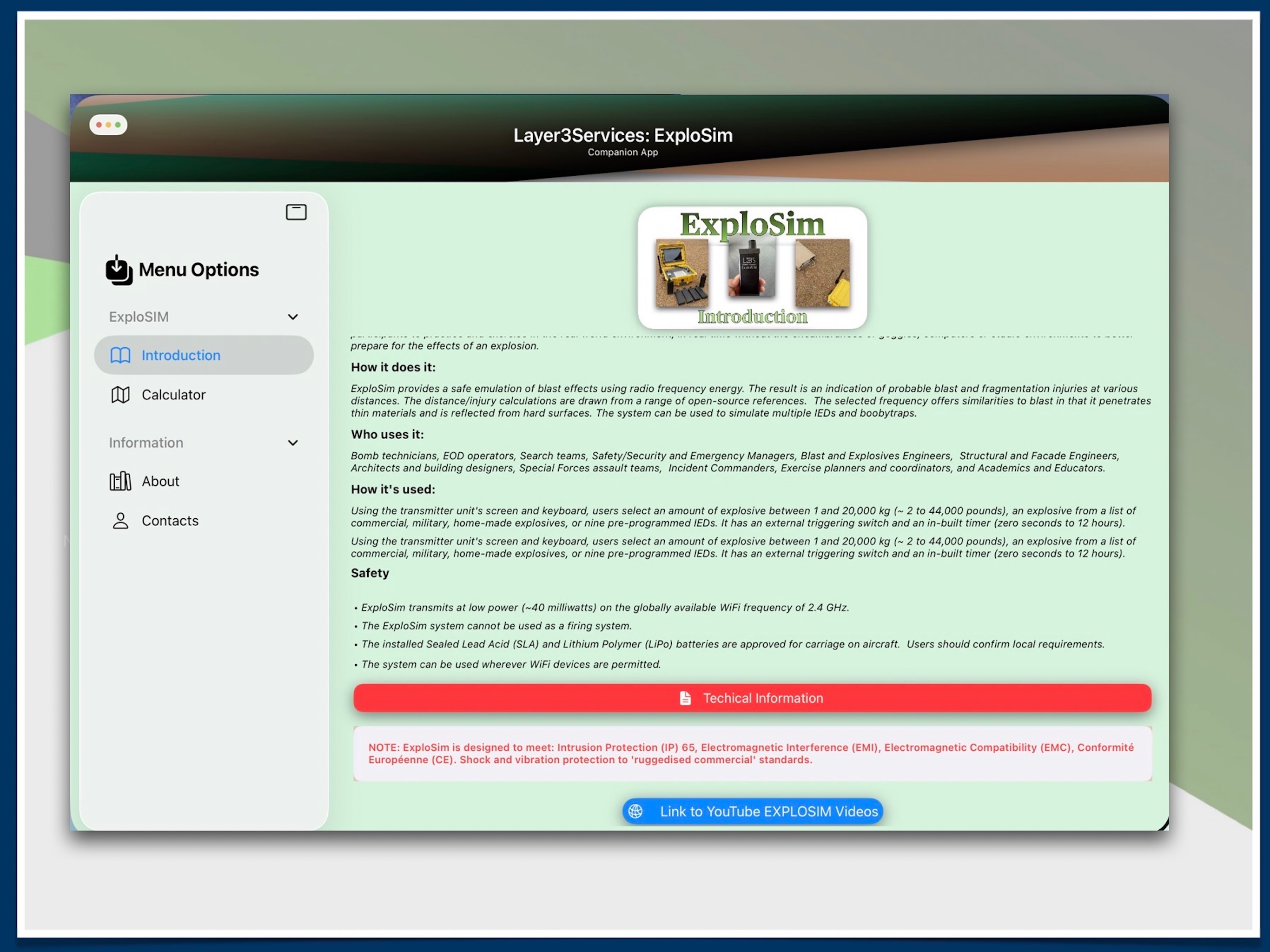This screenshot has height=952, width=1270.
Task: Click the globe icon on YouTube link
Action: coord(635,811)
